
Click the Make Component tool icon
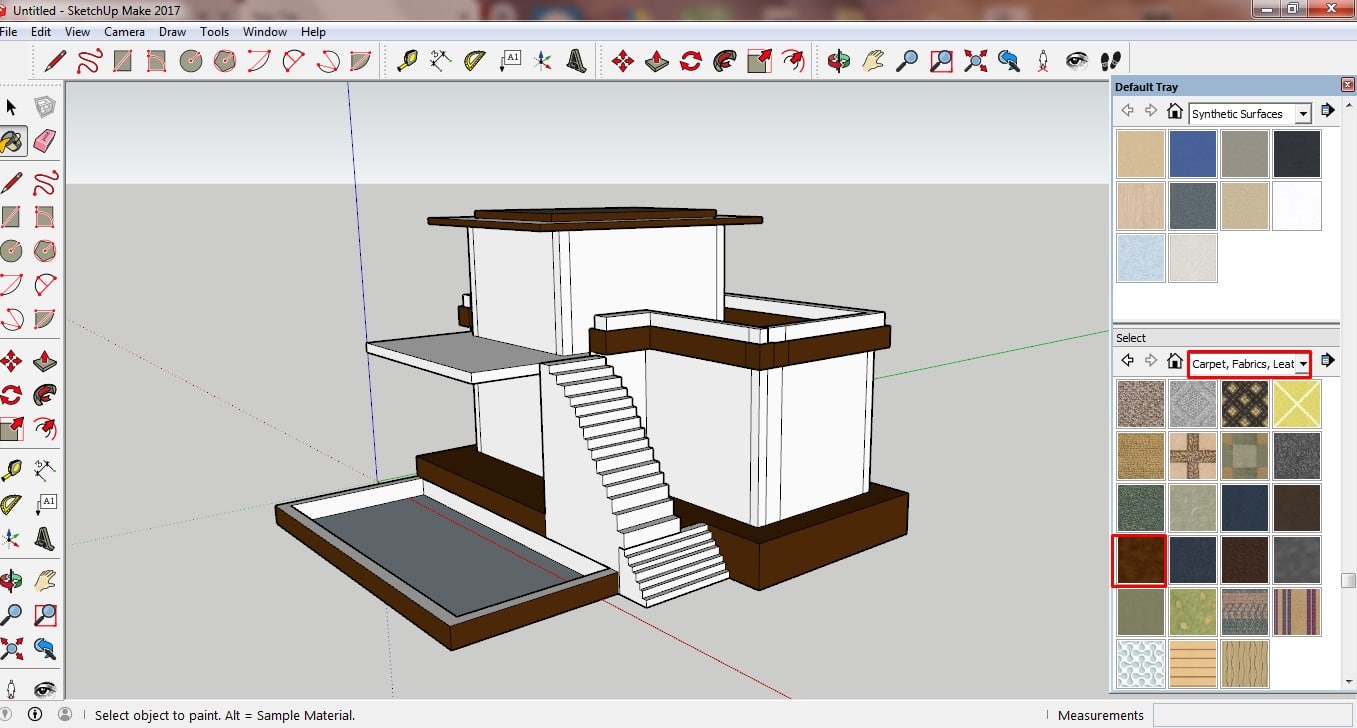[x=45, y=107]
